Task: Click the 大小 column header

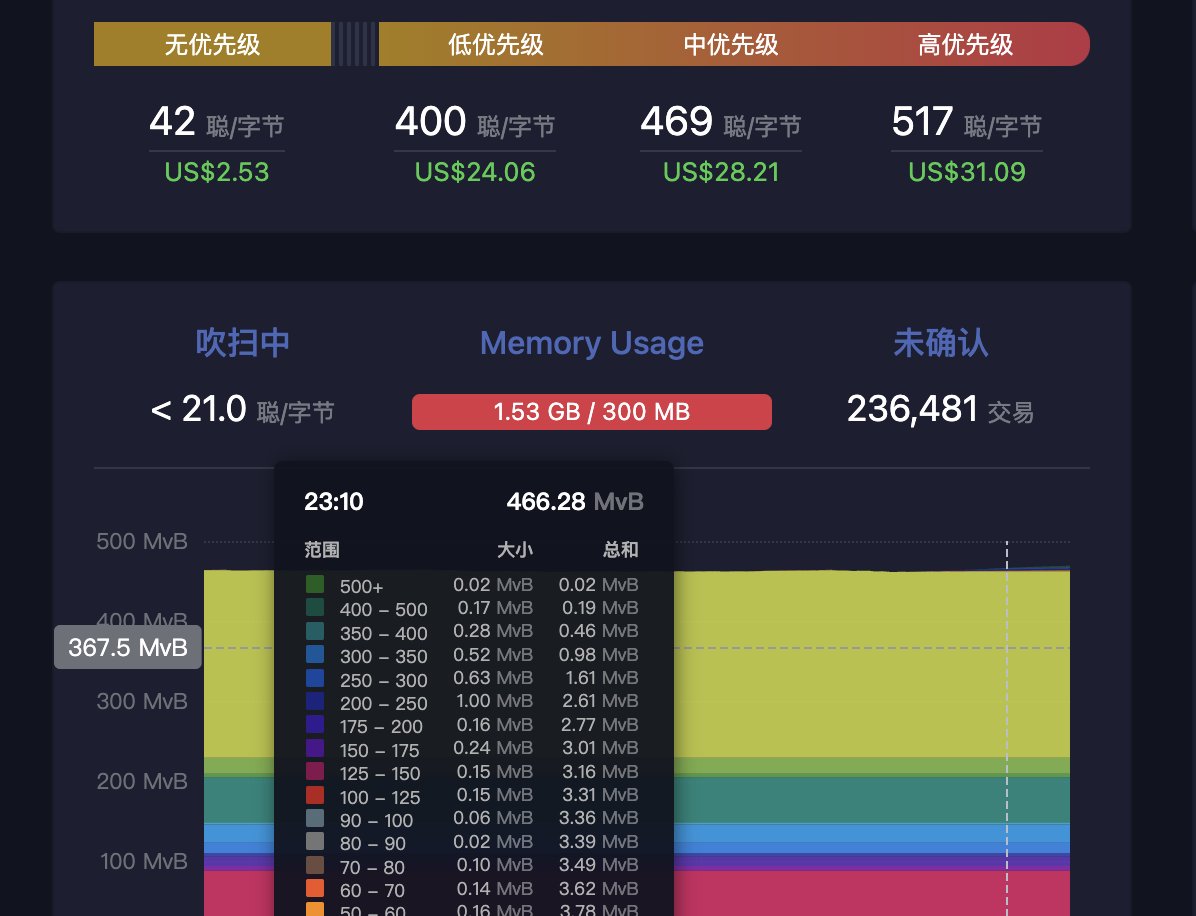Action: (x=515, y=550)
